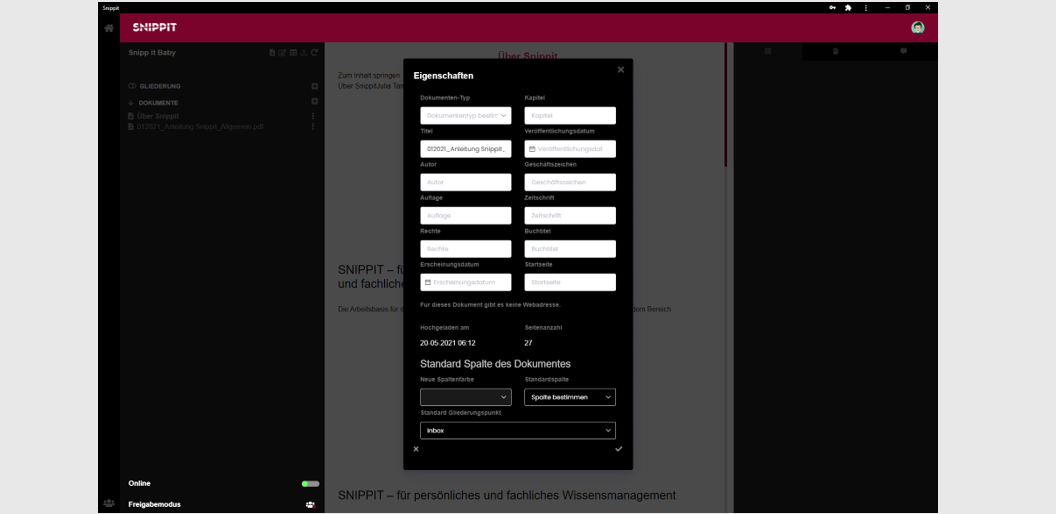Open the Neue Spaltenfarbe dropdown
Viewport: 1056px width, 514px height.
(465, 397)
